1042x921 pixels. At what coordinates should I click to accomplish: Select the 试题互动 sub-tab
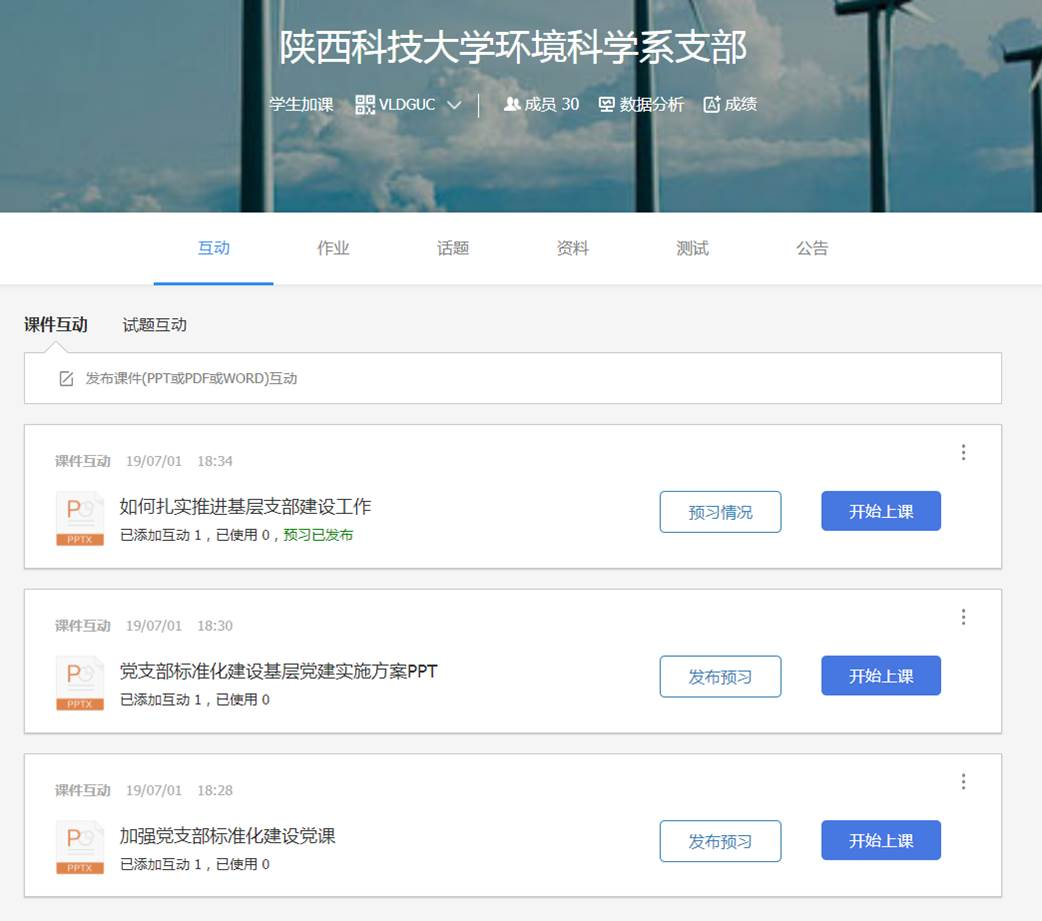(x=154, y=325)
